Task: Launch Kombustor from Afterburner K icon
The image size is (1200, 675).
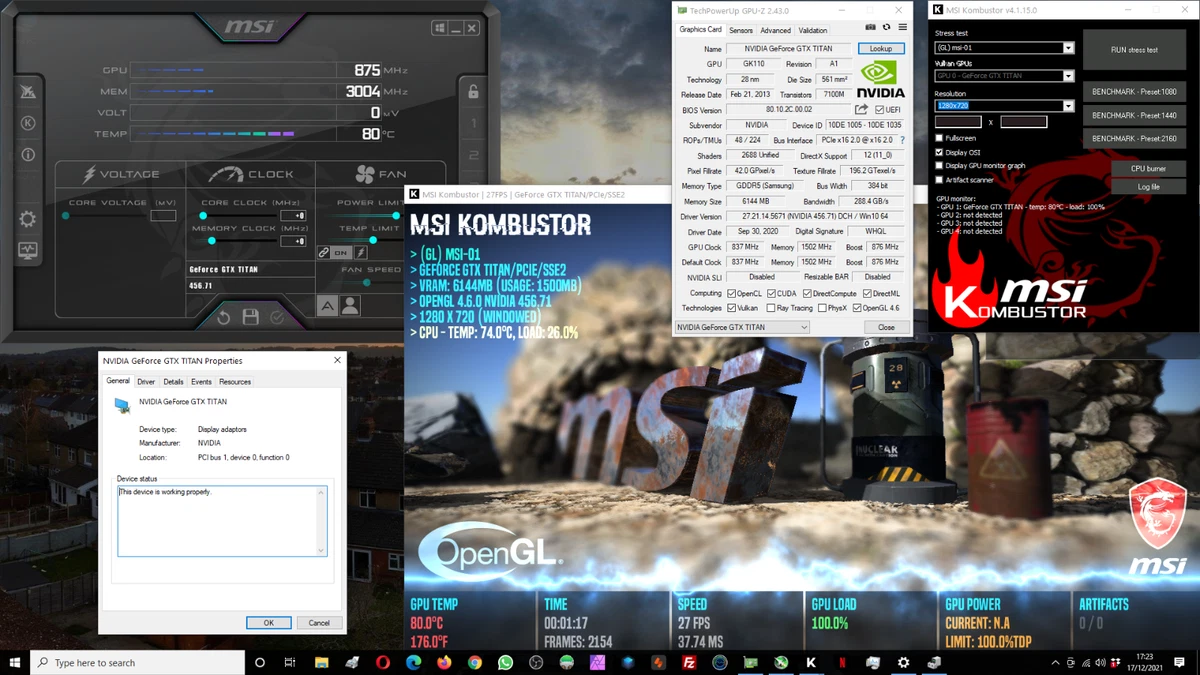Action: pos(28,123)
